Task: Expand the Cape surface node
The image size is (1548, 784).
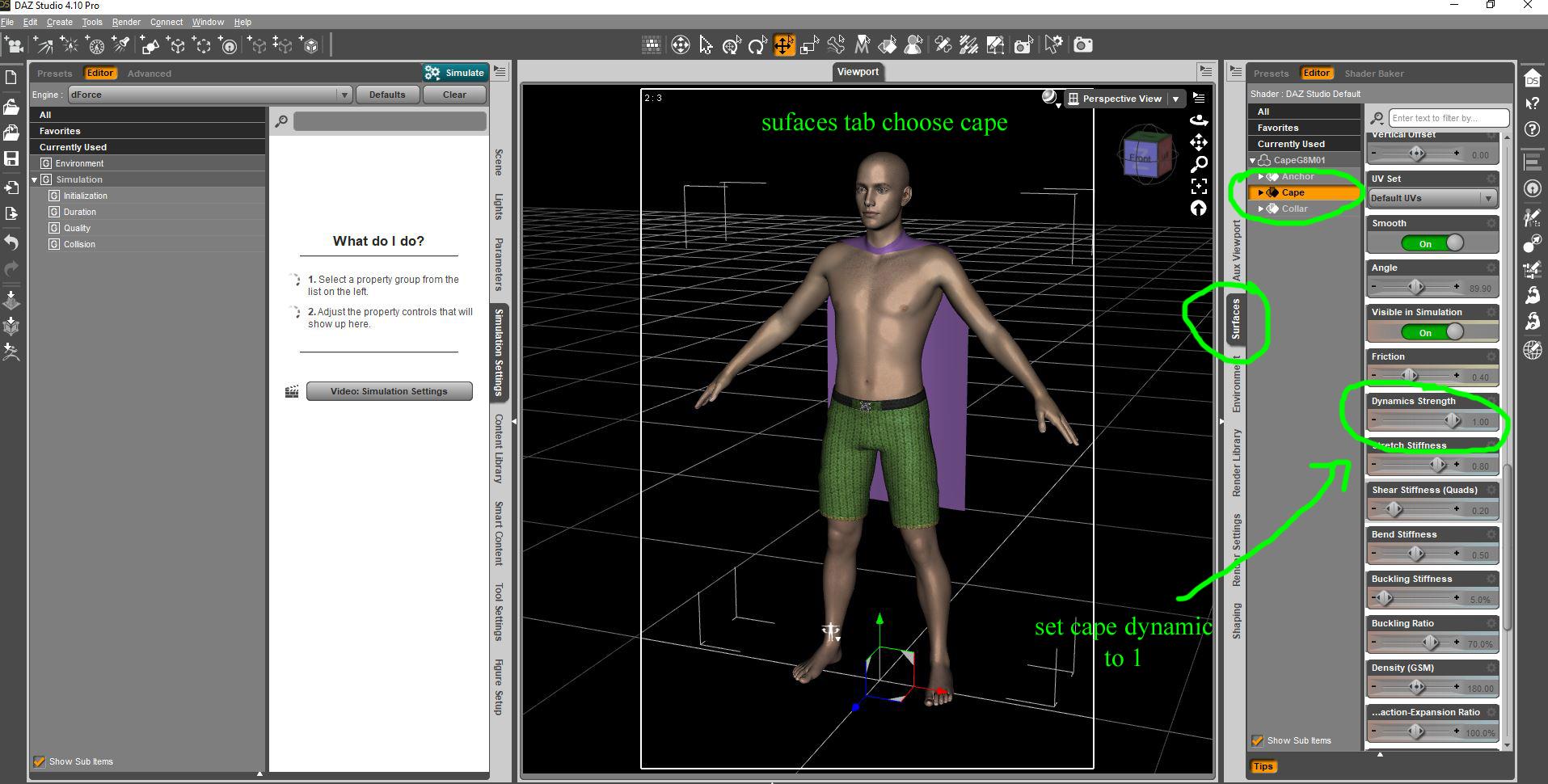Action: [1261, 193]
